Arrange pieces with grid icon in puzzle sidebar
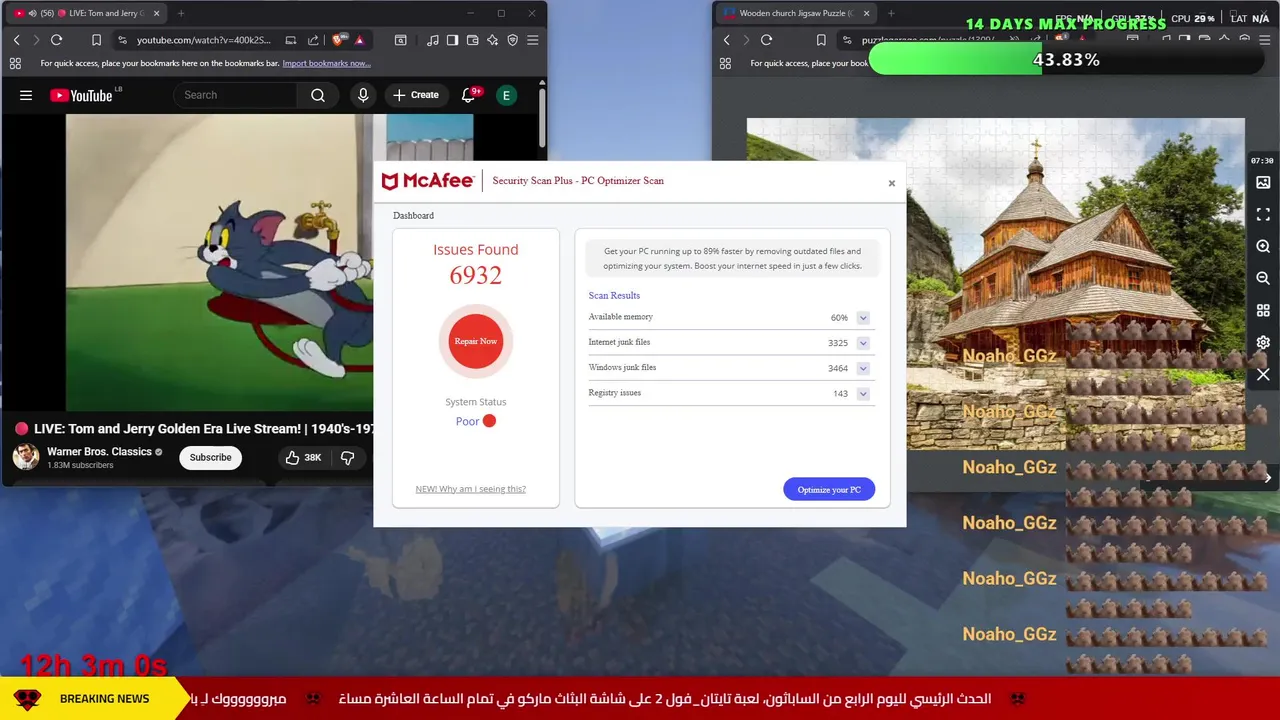This screenshot has height=720, width=1280. point(1263,311)
